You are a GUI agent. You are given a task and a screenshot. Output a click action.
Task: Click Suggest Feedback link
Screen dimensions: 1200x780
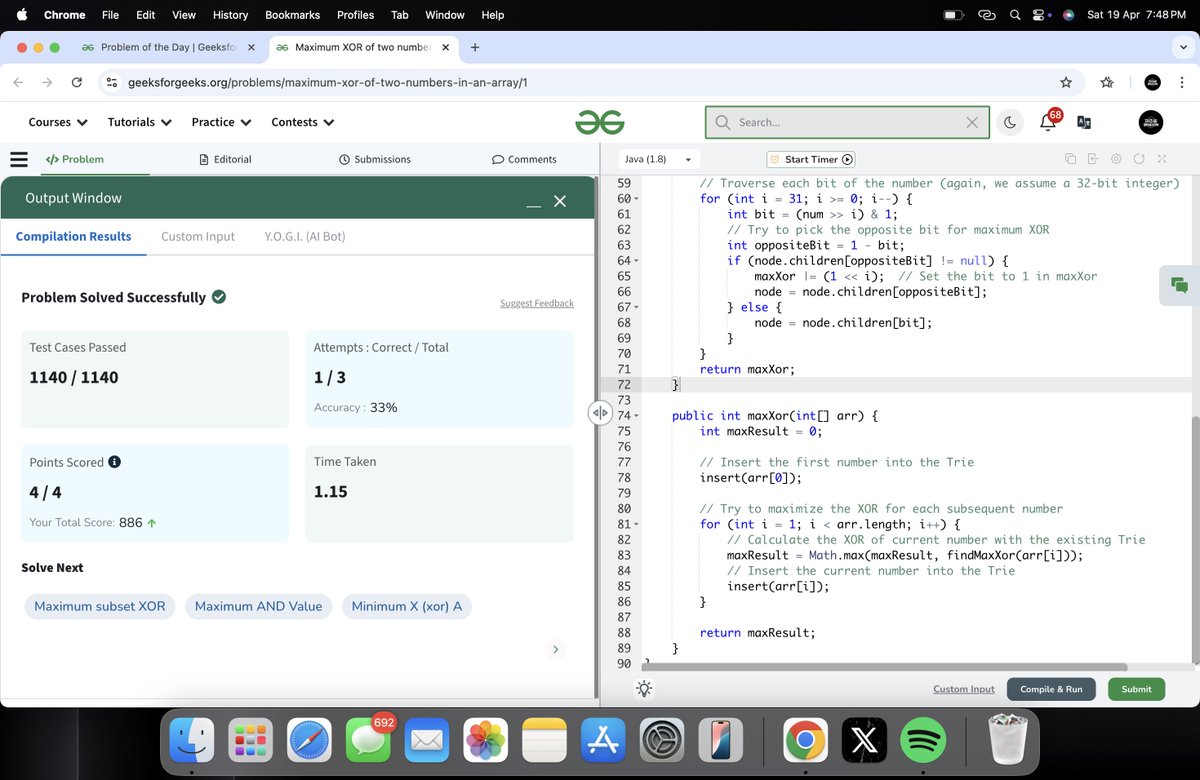[x=537, y=303]
